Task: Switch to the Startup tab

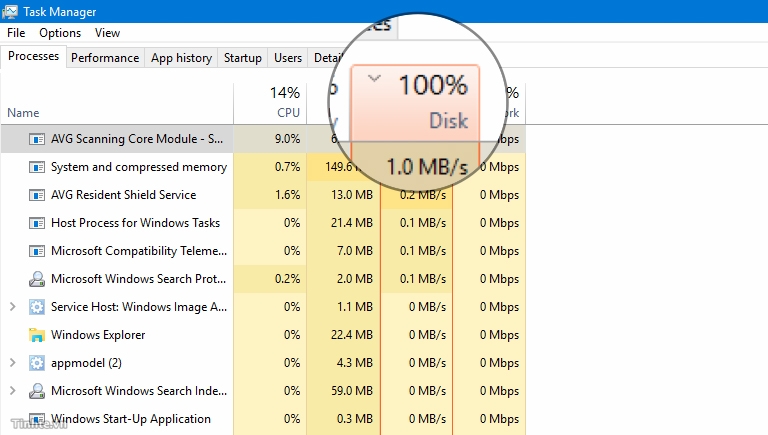Action: (242, 58)
